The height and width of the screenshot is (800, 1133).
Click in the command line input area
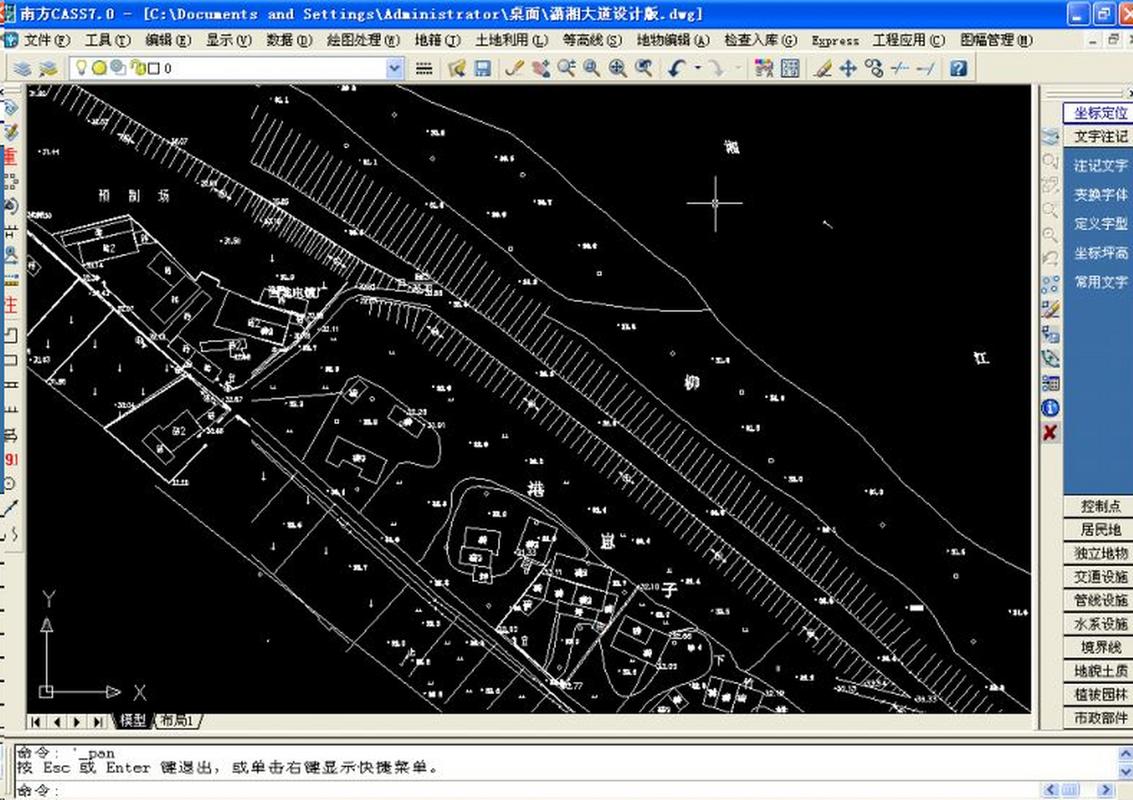point(500,790)
